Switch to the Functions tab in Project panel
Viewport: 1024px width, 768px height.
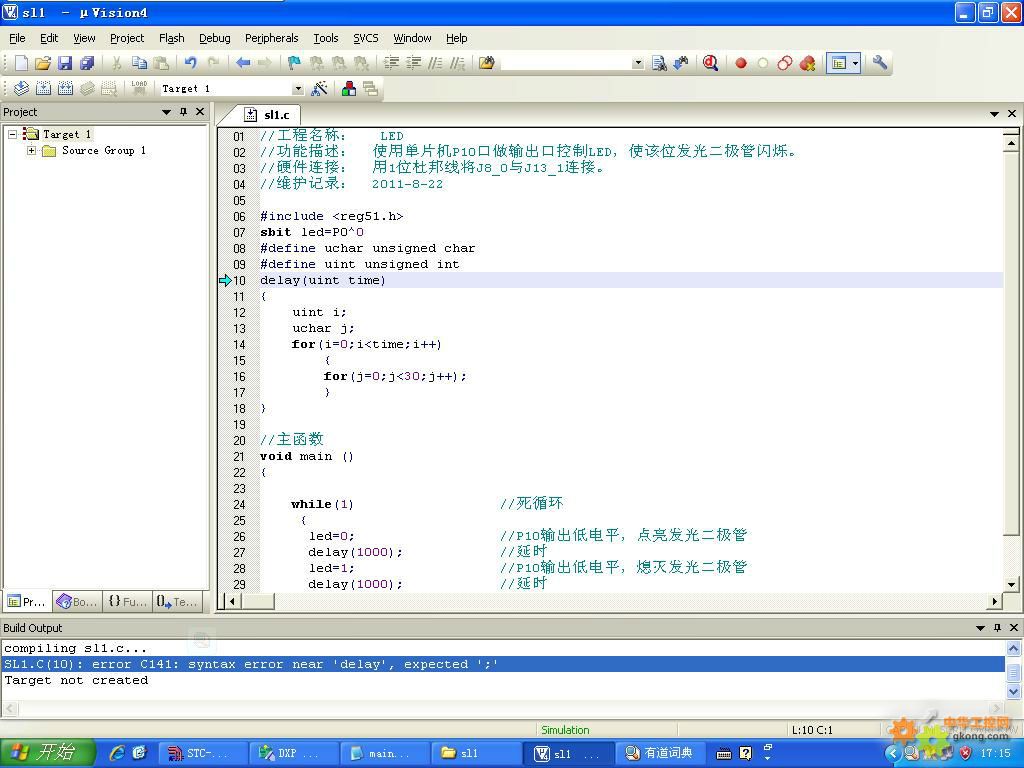point(127,601)
